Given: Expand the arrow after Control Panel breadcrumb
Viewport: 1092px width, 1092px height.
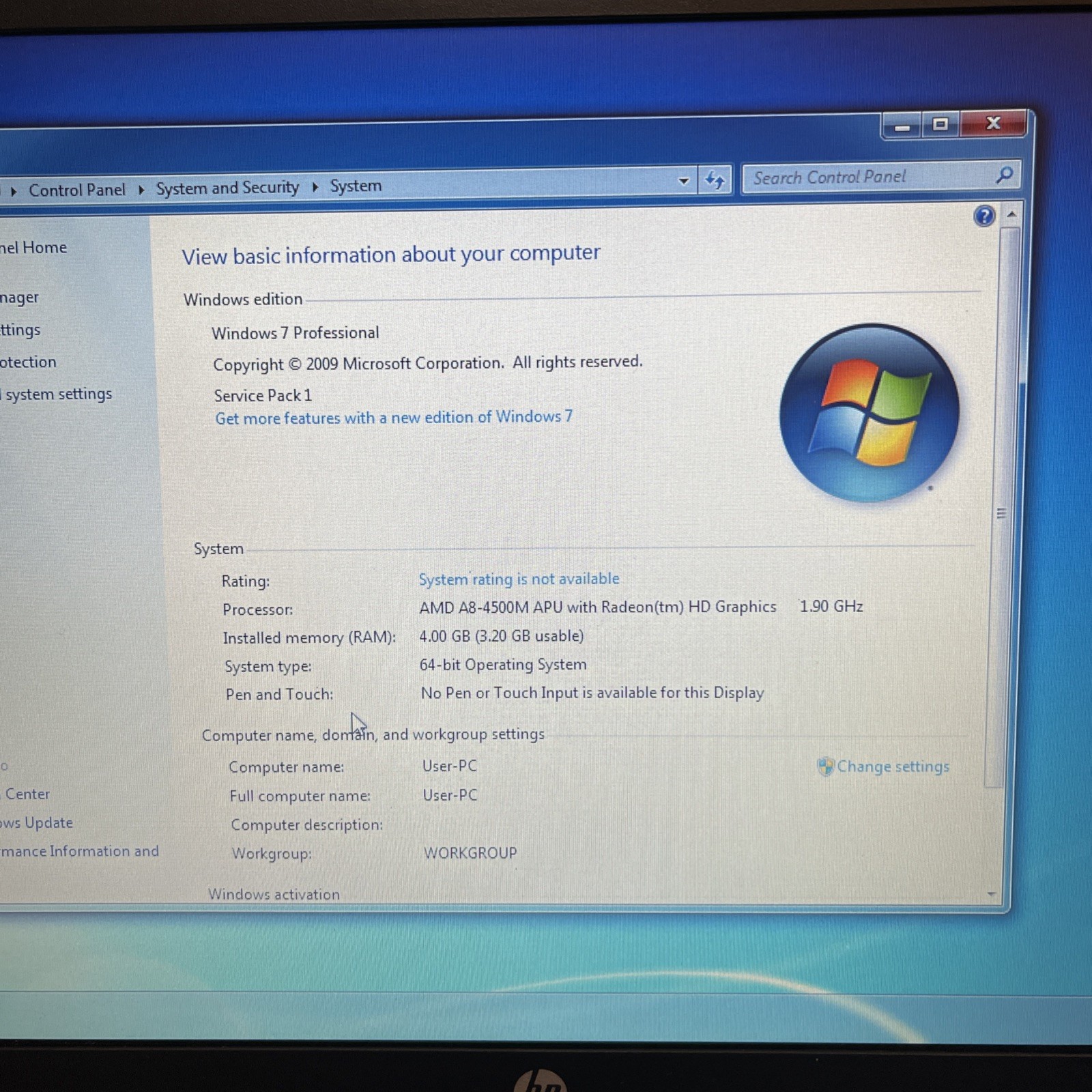Looking at the screenshot, I should pyautogui.click(x=141, y=189).
